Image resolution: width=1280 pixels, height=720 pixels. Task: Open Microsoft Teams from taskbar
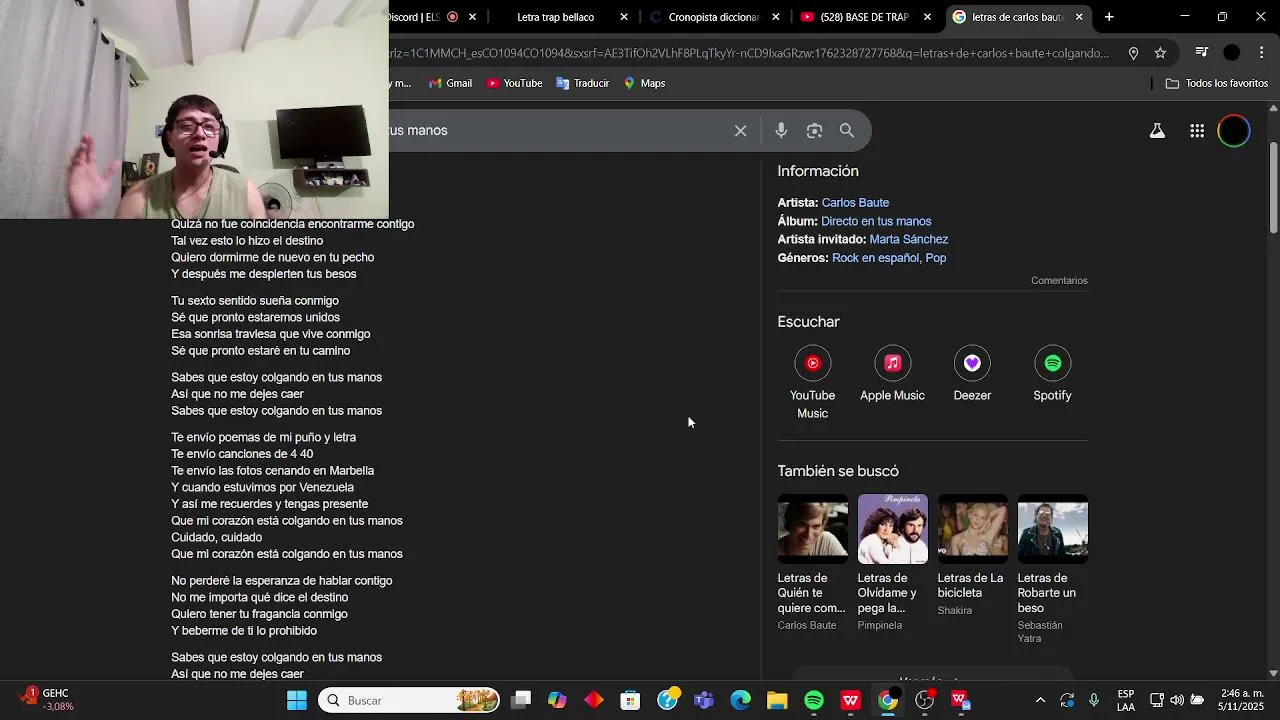coord(704,700)
